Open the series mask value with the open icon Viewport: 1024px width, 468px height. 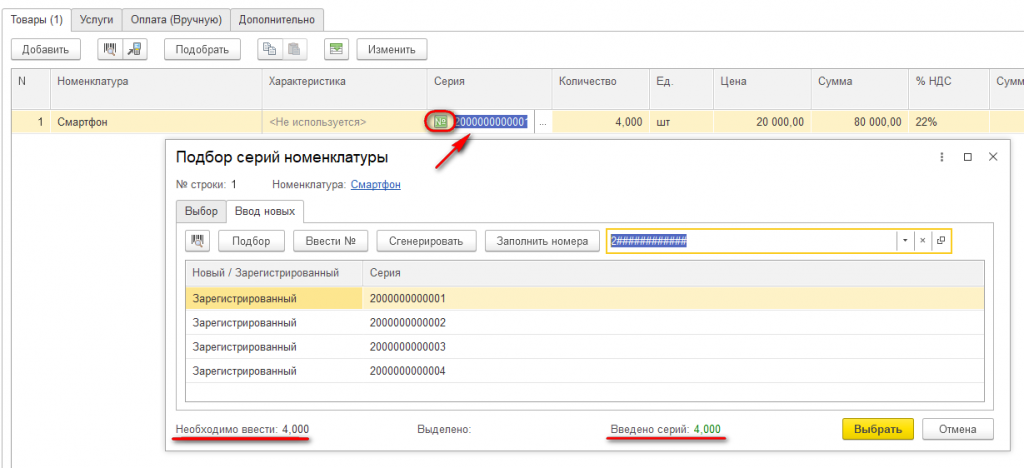(x=941, y=241)
